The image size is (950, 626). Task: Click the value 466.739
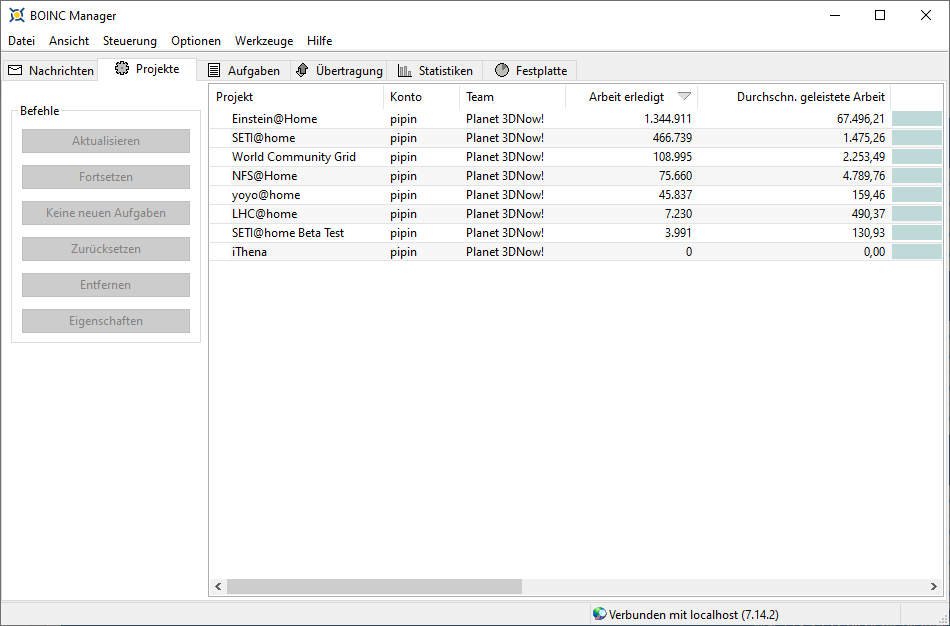[x=672, y=138]
